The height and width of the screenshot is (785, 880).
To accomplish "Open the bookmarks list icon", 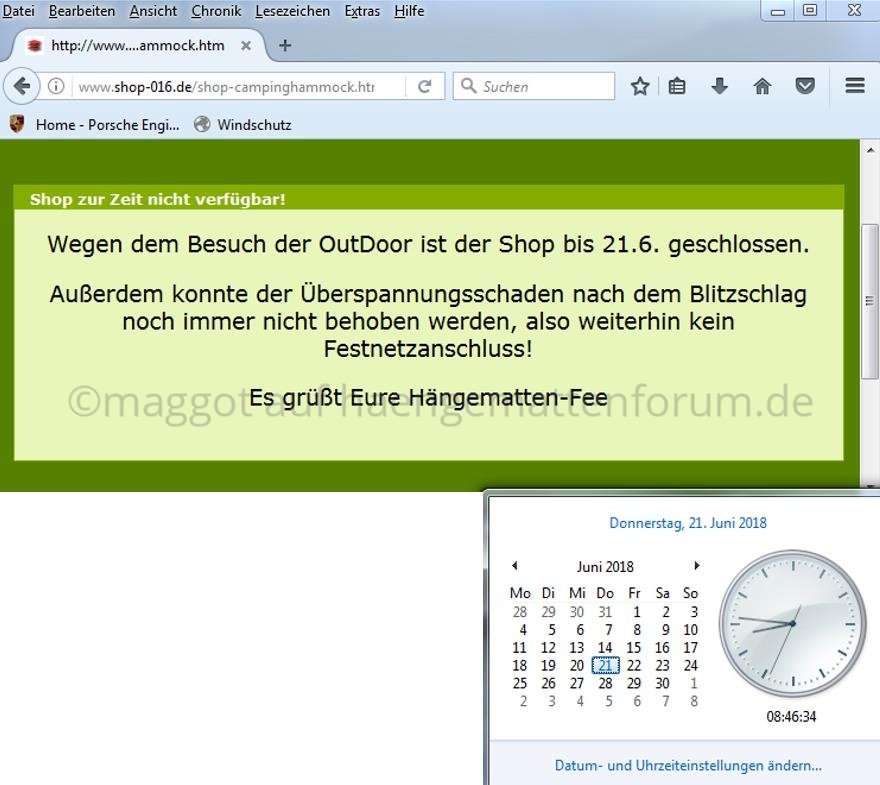I will (x=678, y=87).
